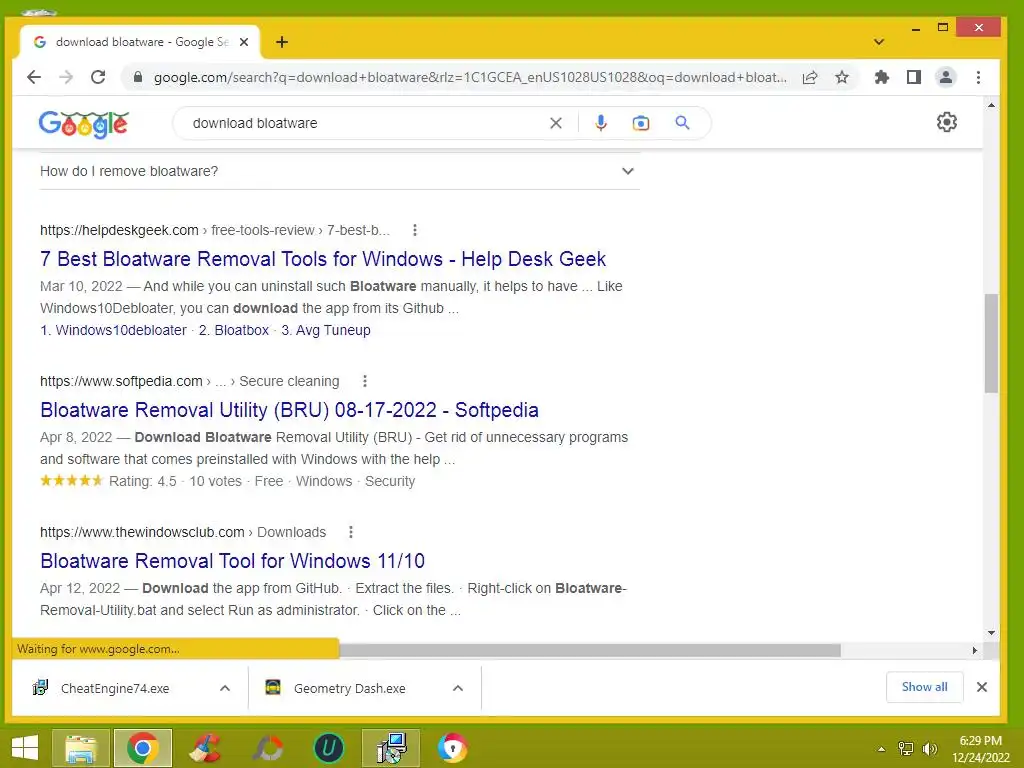Open the taskbar clock and date

pos(980,748)
